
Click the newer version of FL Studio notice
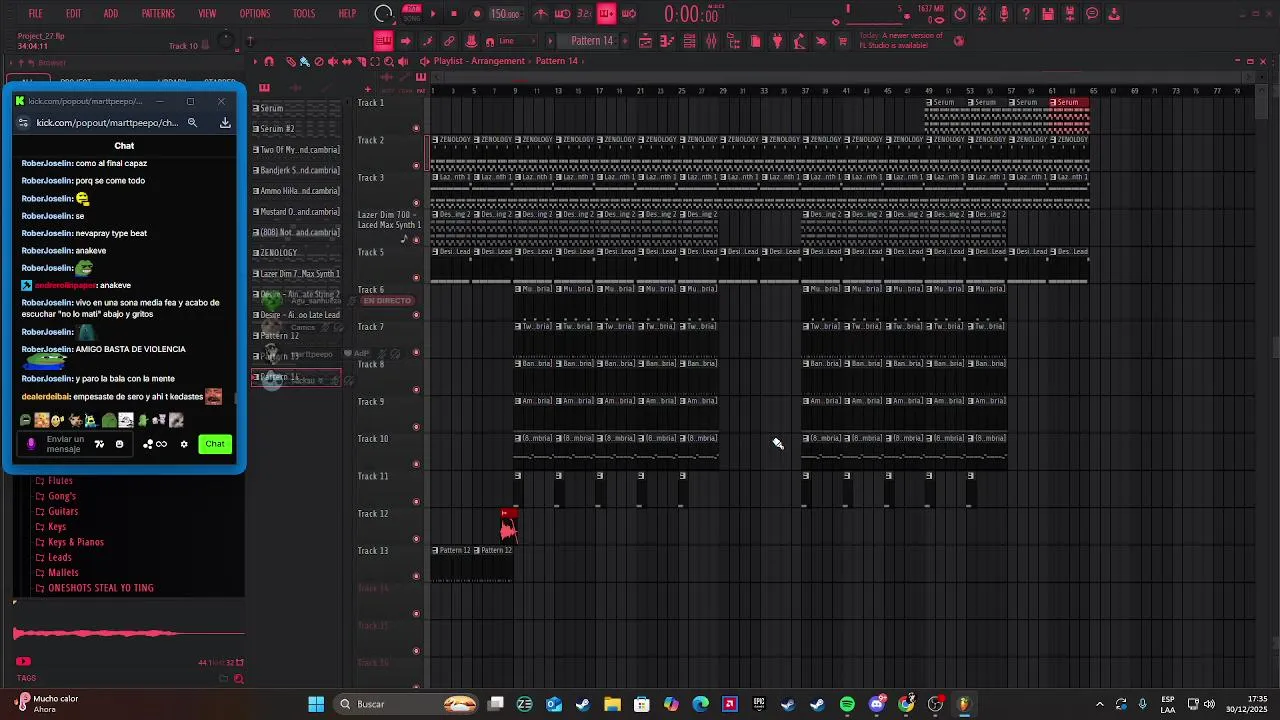click(x=901, y=40)
